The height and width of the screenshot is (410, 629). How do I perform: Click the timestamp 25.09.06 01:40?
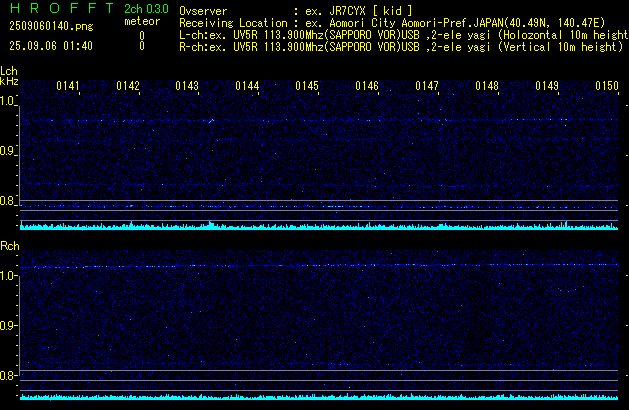[51, 46]
